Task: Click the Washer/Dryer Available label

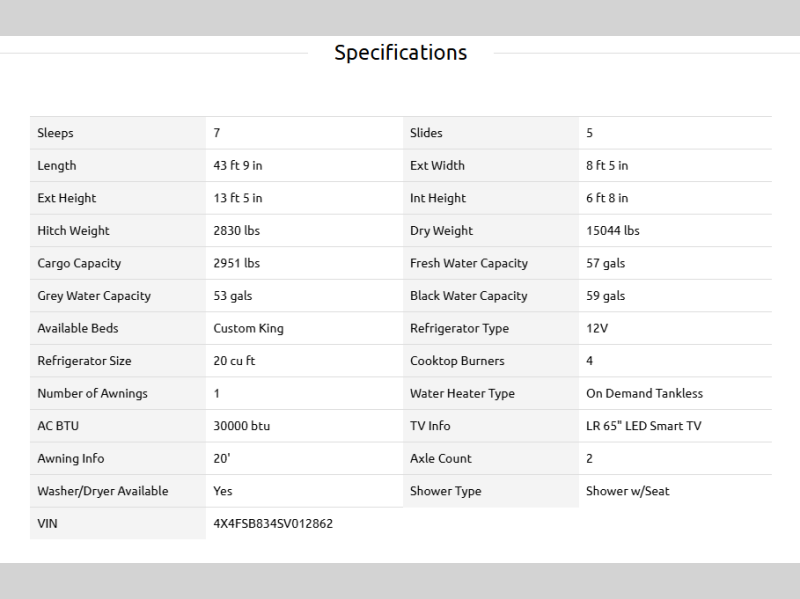Action: point(102,491)
